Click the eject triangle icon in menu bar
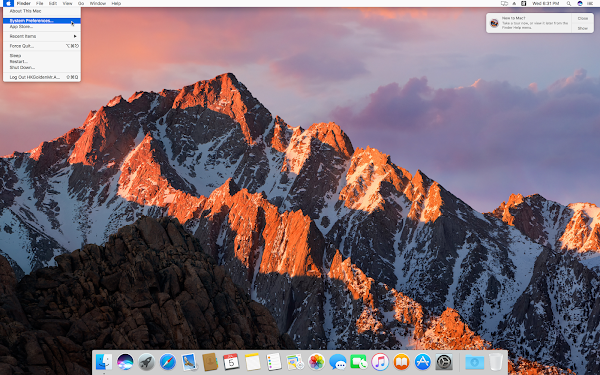The height and width of the screenshot is (375, 600). 514,3
